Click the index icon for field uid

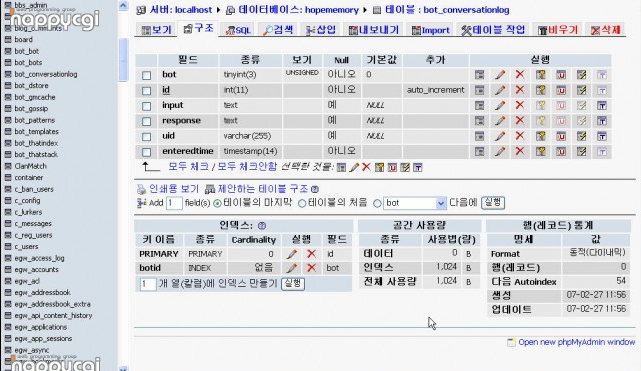(x=581, y=136)
